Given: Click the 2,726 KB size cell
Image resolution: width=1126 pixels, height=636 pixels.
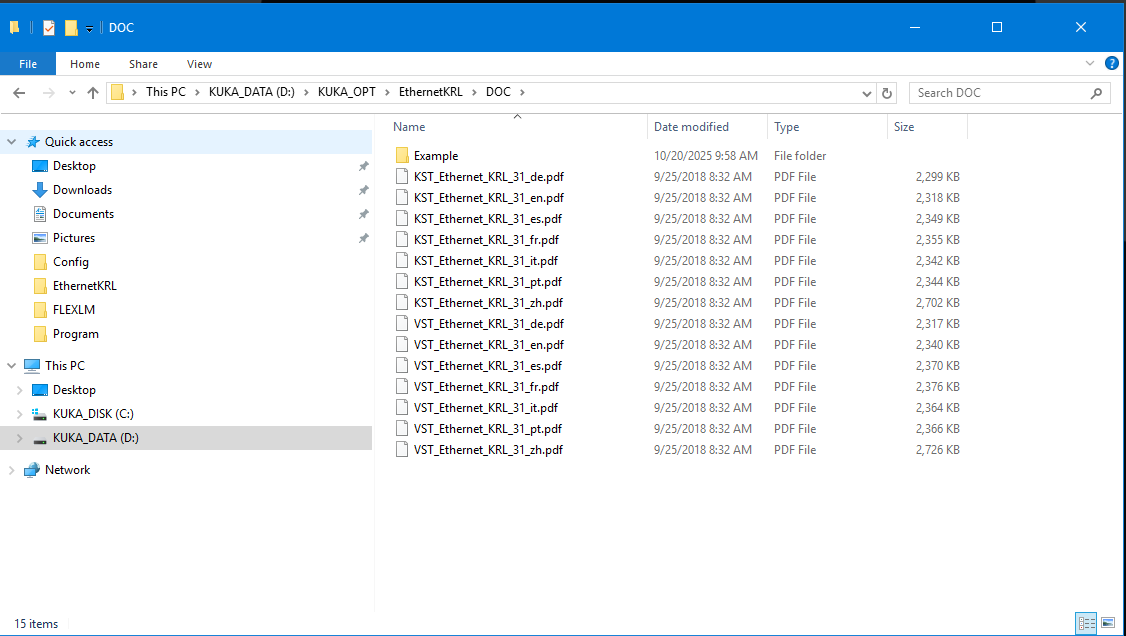Looking at the screenshot, I should click(x=937, y=450).
